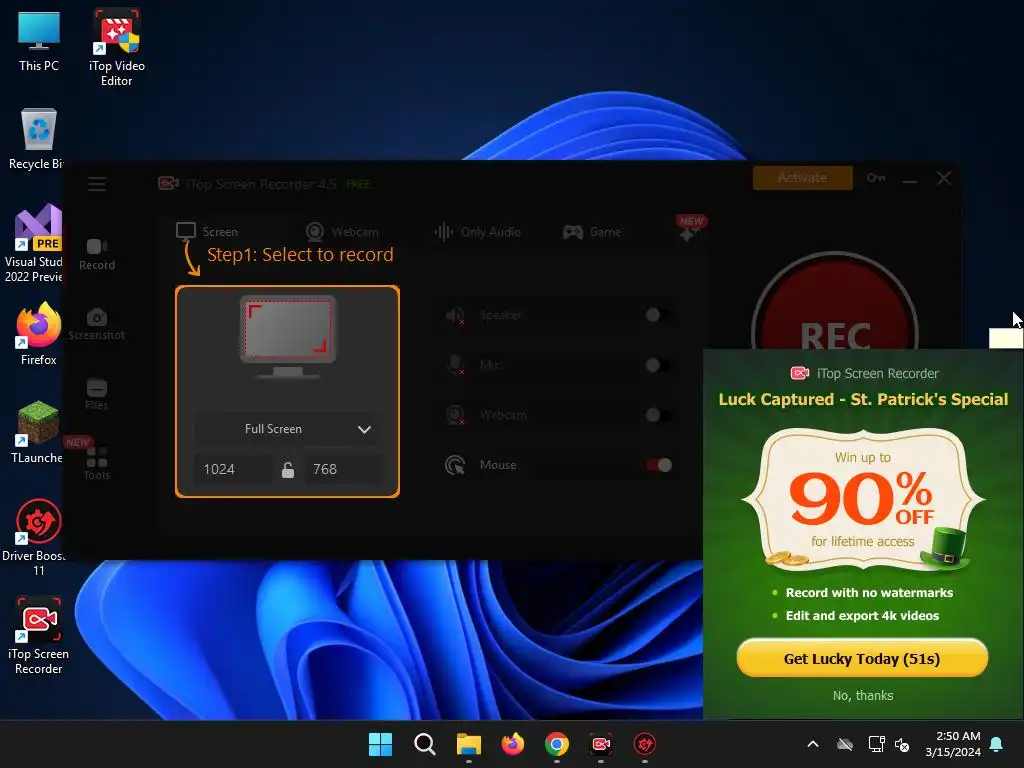This screenshot has width=1024, height=768.
Task: Toggle the aspect ratio lock icon
Action: [x=288, y=470]
